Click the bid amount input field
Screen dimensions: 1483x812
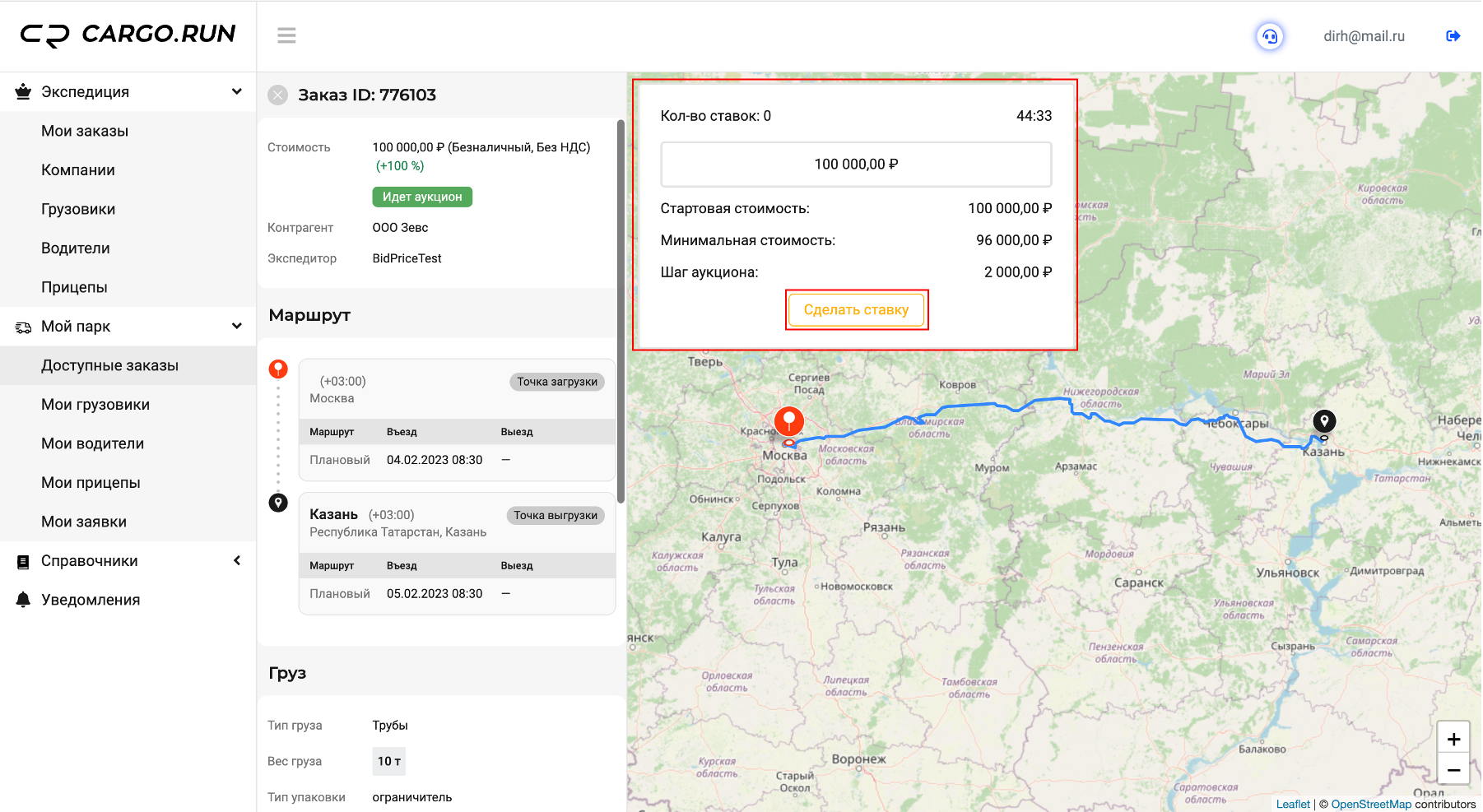pyautogui.click(x=856, y=164)
